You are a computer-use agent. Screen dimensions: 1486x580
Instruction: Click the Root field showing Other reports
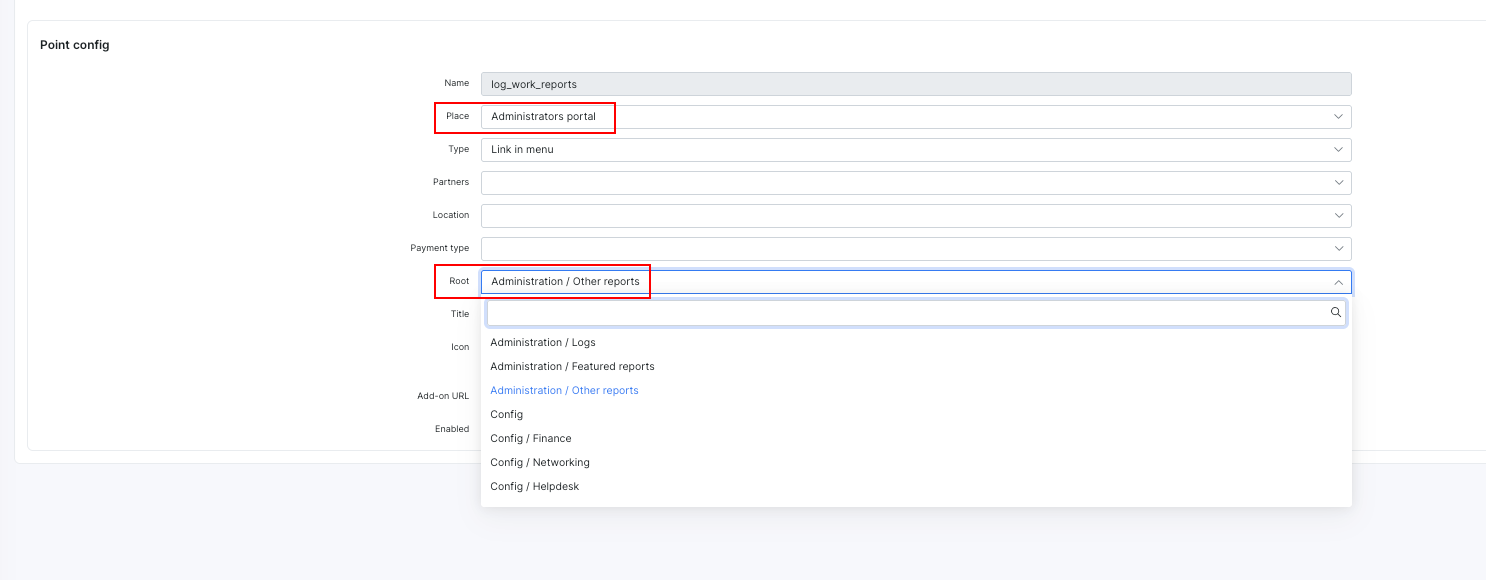(x=916, y=282)
